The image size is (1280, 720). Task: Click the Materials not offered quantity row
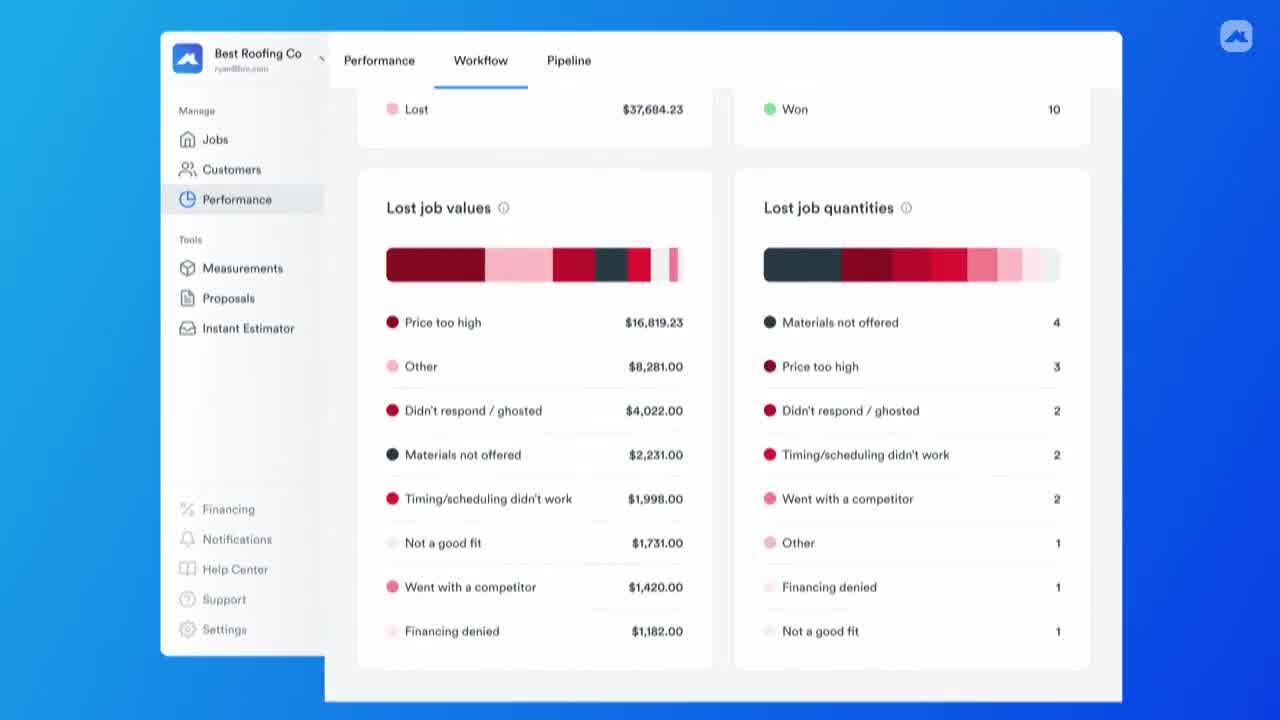click(x=911, y=323)
